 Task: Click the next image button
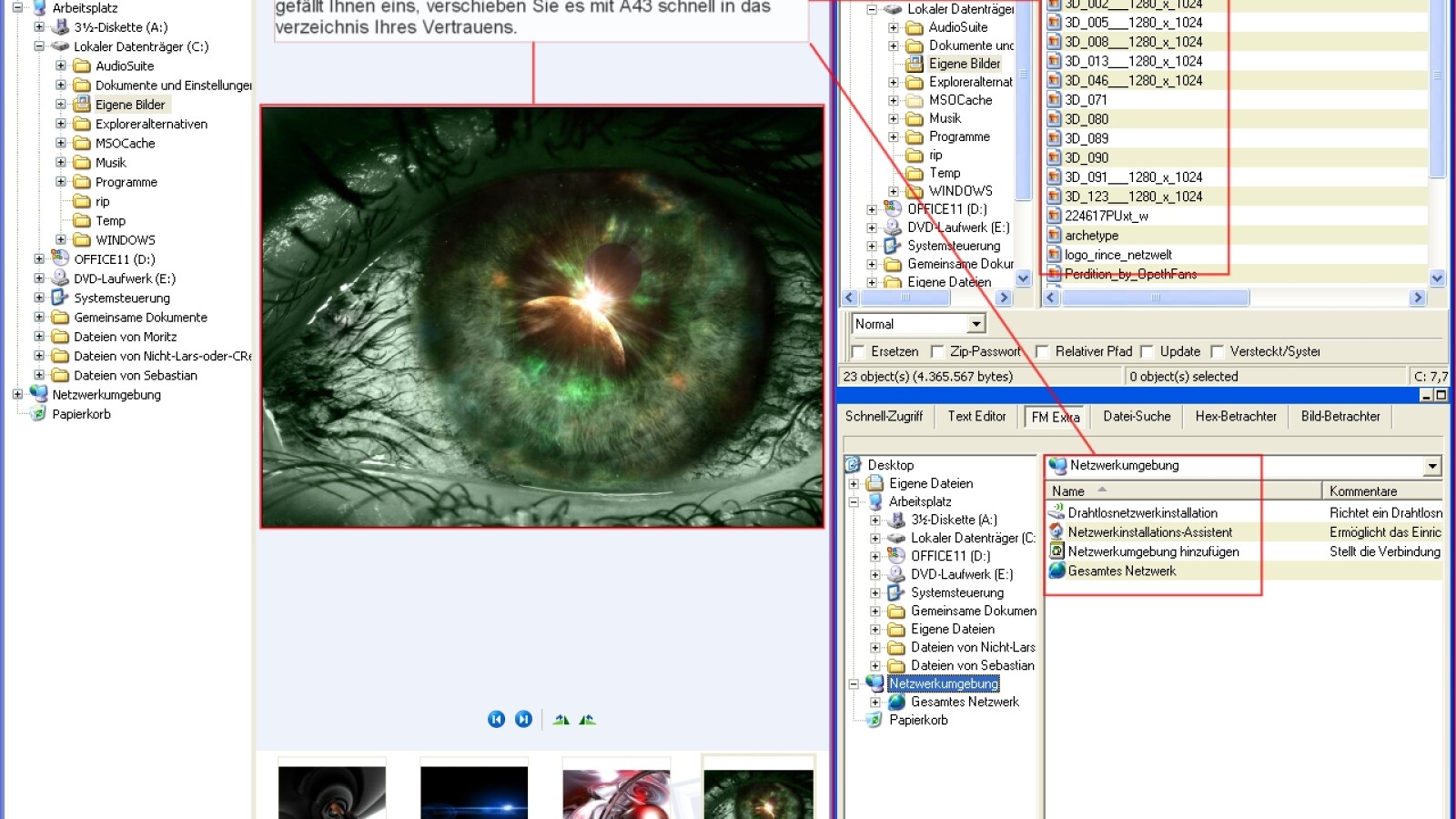click(523, 720)
